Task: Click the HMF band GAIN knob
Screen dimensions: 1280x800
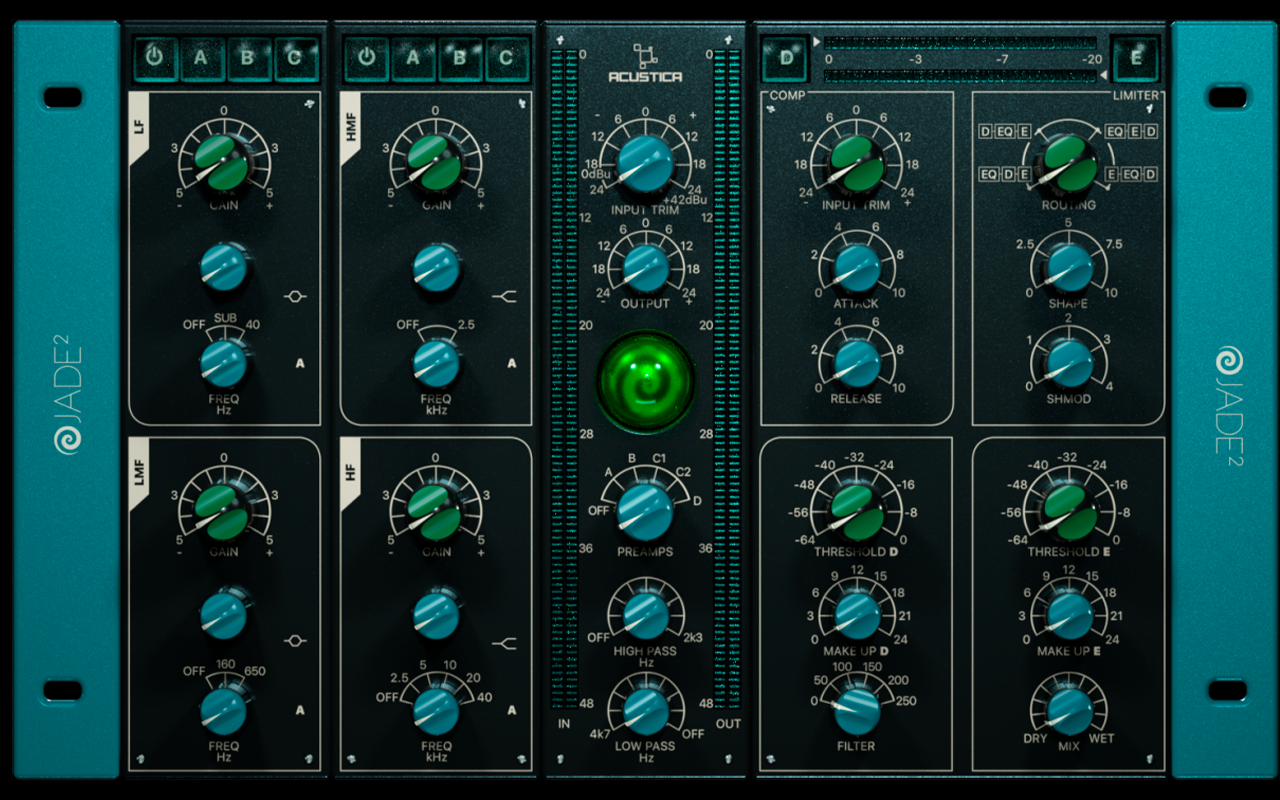Action: (x=436, y=163)
